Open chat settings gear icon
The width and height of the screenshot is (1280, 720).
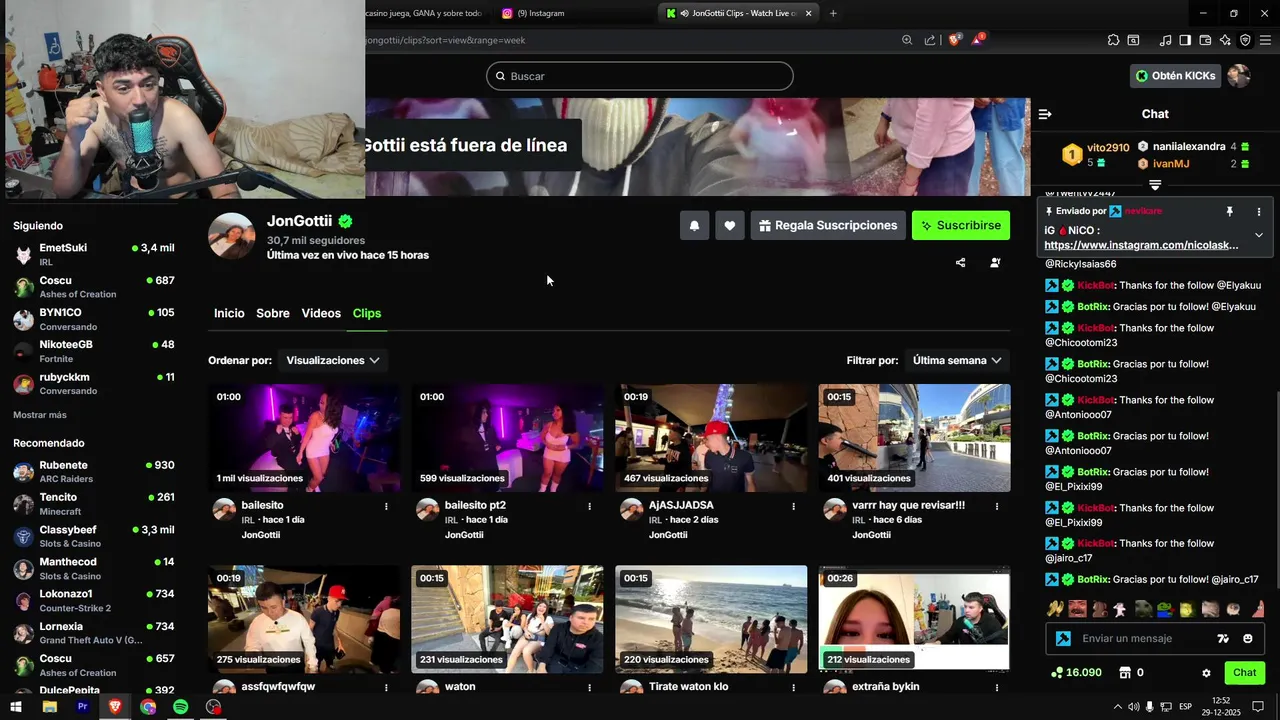[x=1206, y=673]
